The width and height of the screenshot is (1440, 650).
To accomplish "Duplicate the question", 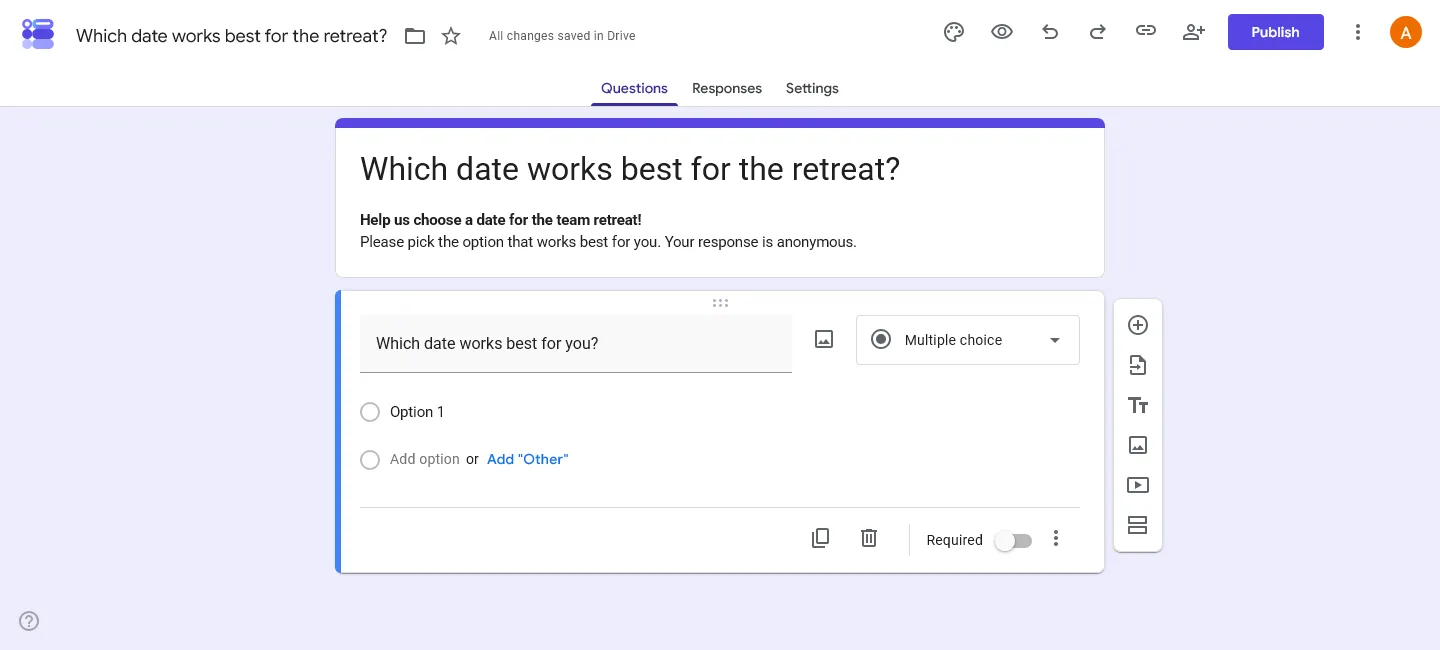I will [x=820, y=538].
